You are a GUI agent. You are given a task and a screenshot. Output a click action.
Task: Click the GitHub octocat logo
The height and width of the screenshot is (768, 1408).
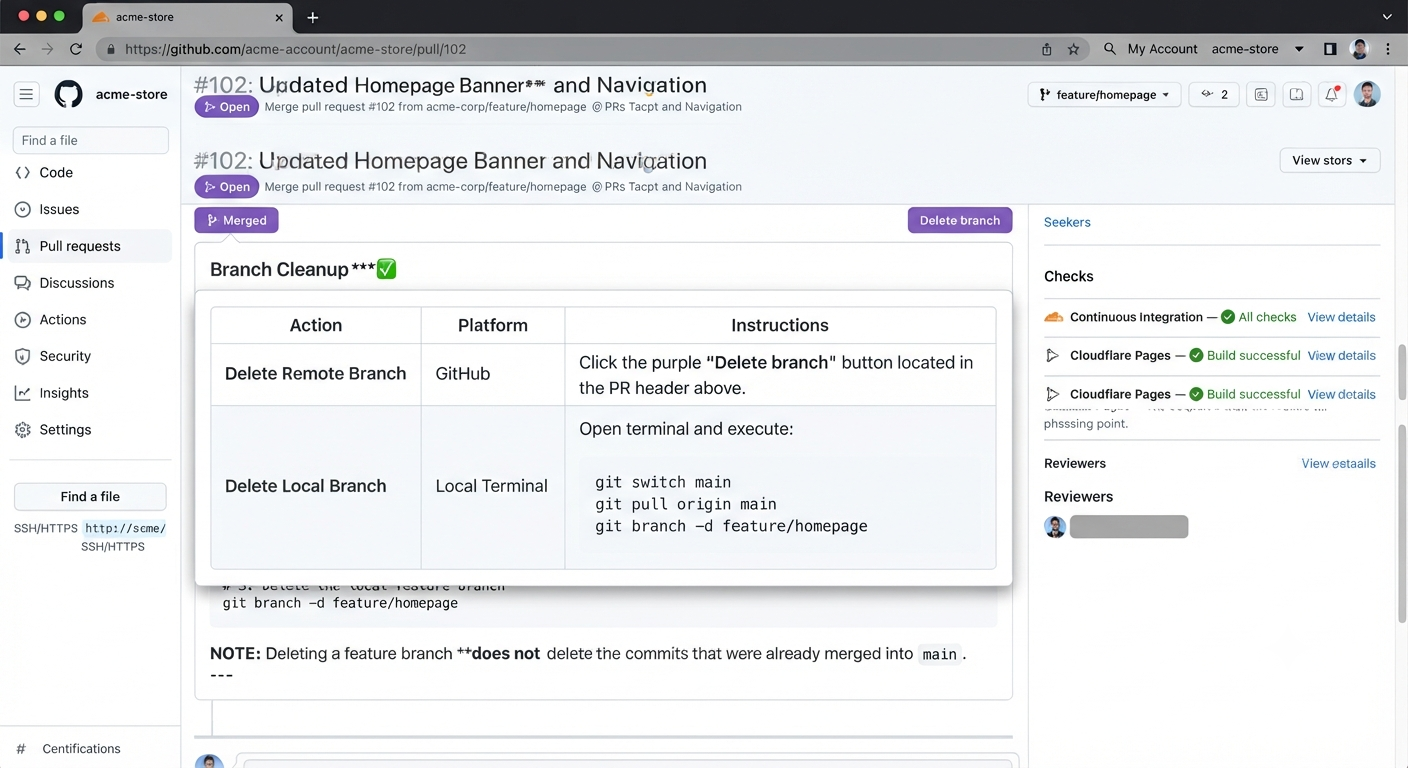(x=68, y=94)
